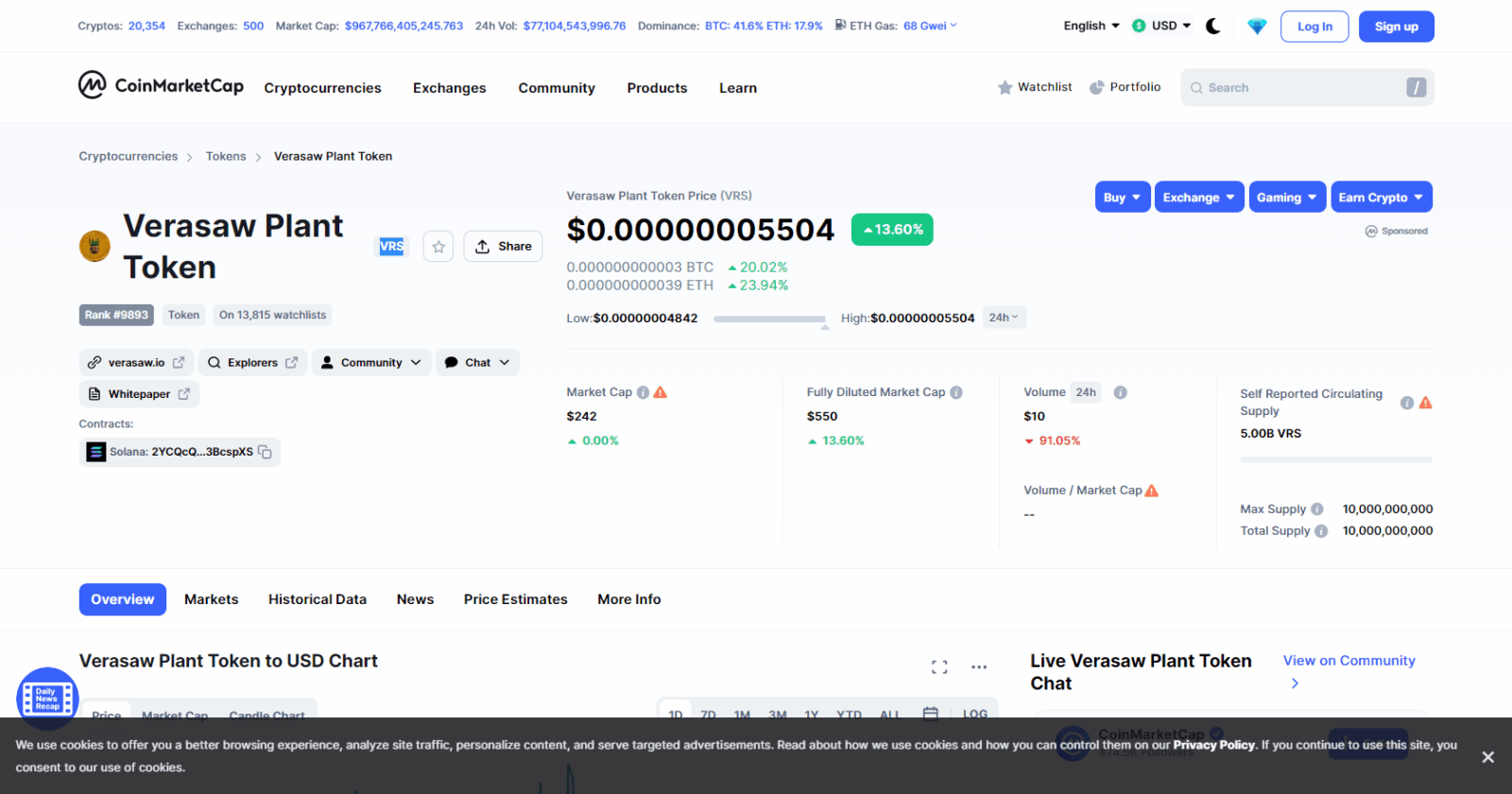Change the 24h low/high range dropdown

coord(1004,318)
